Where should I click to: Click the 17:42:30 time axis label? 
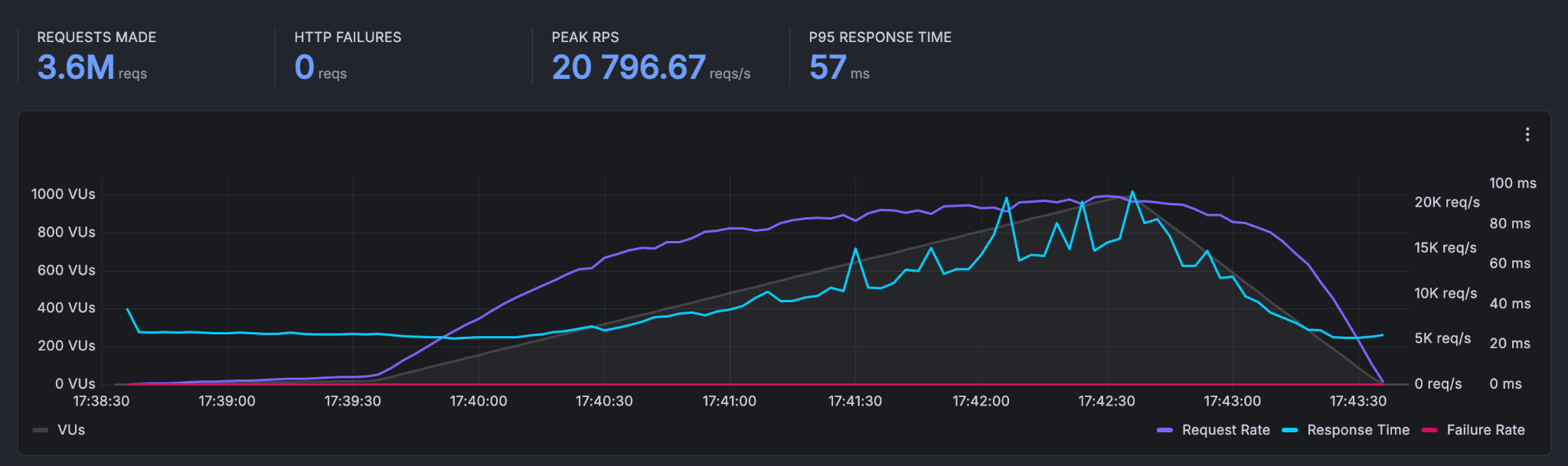[x=1106, y=401]
